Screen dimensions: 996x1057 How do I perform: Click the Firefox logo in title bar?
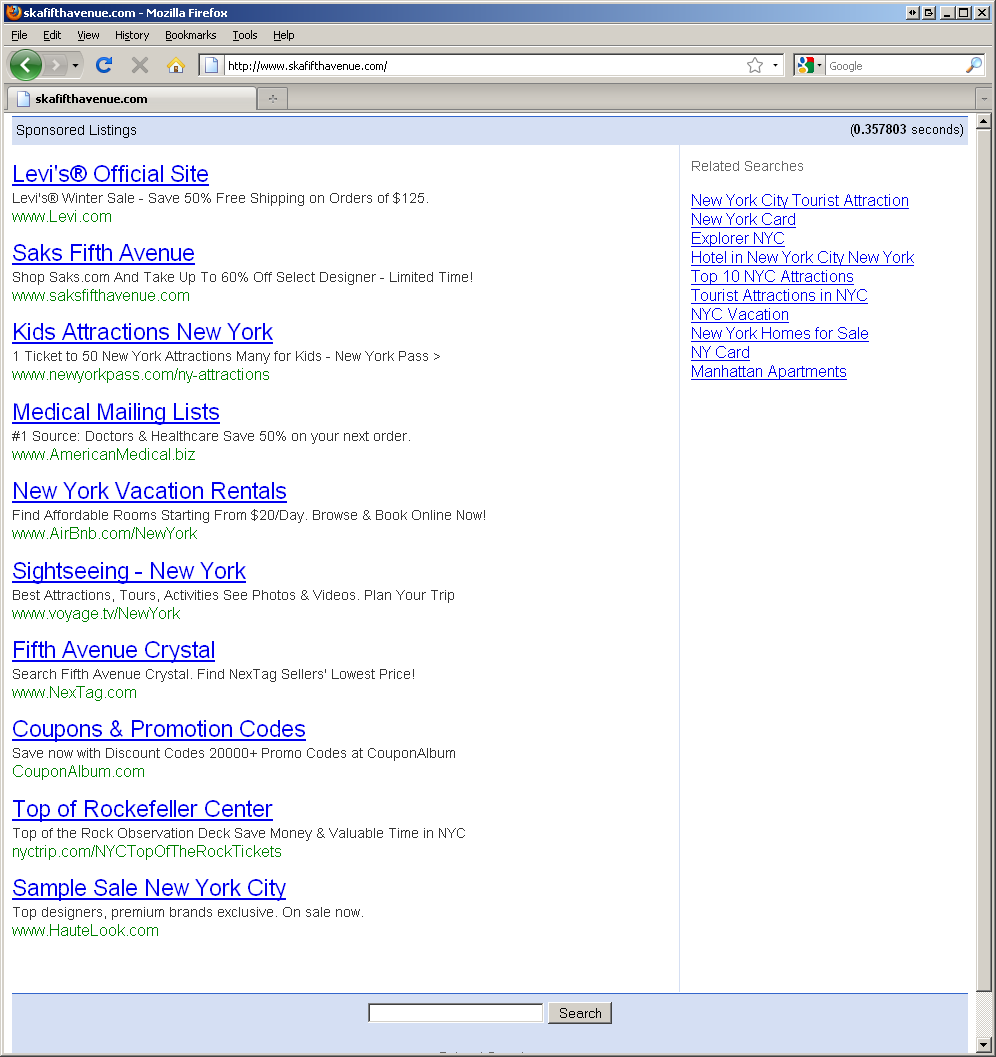pyautogui.click(x=13, y=12)
